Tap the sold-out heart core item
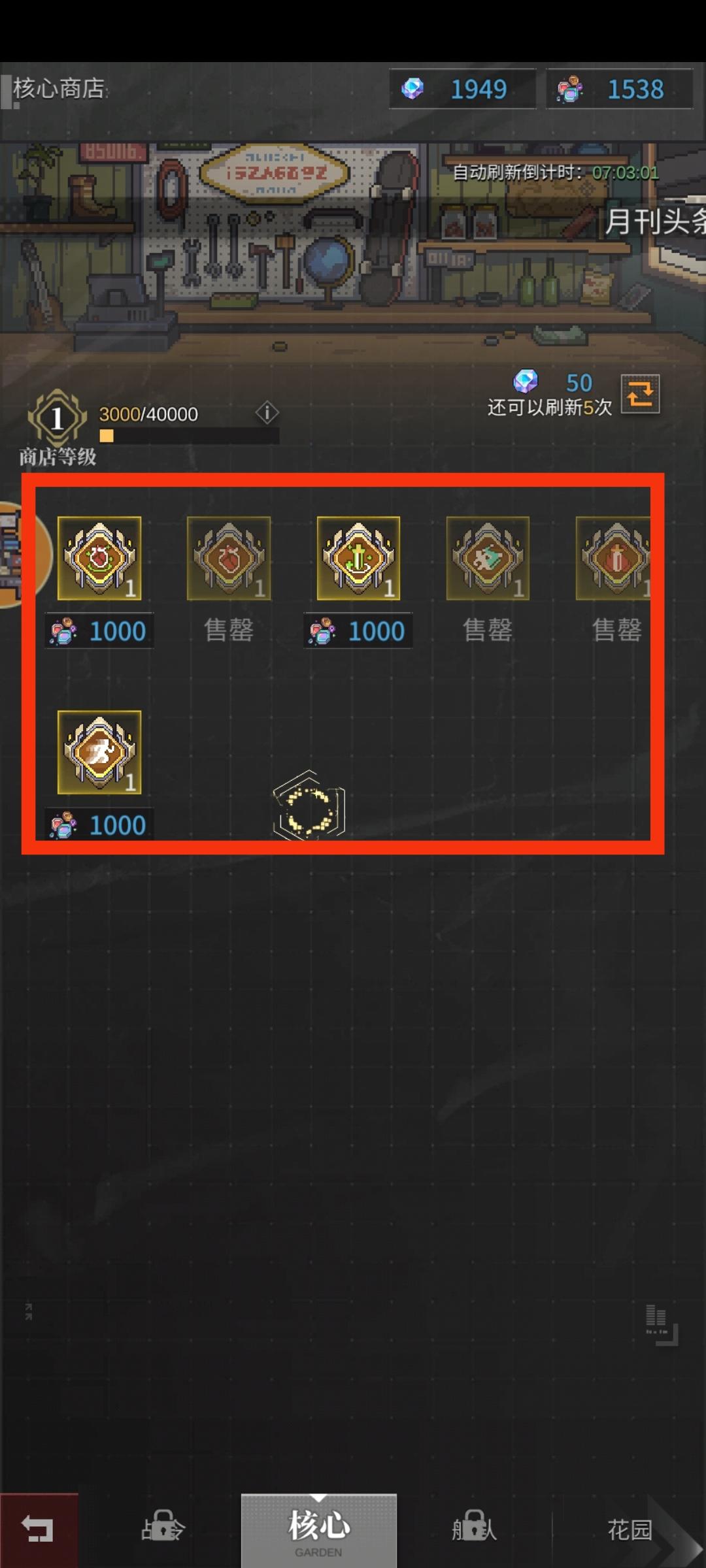Viewport: 706px width, 1568px height. 229,558
